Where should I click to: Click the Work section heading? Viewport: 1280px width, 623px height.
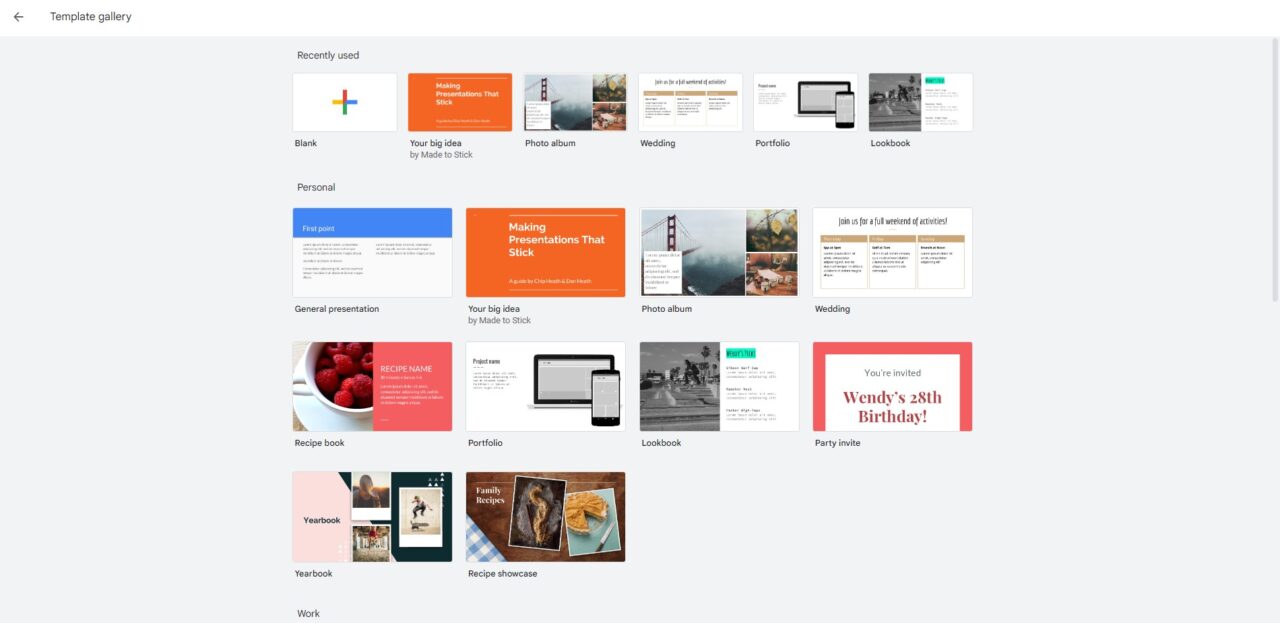pyautogui.click(x=308, y=612)
